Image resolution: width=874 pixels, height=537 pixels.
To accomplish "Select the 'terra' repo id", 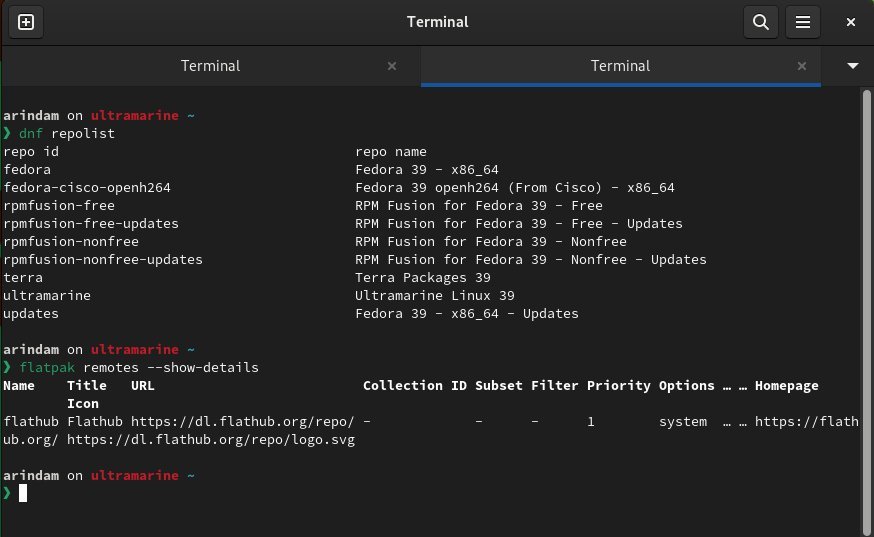I will [23, 277].
